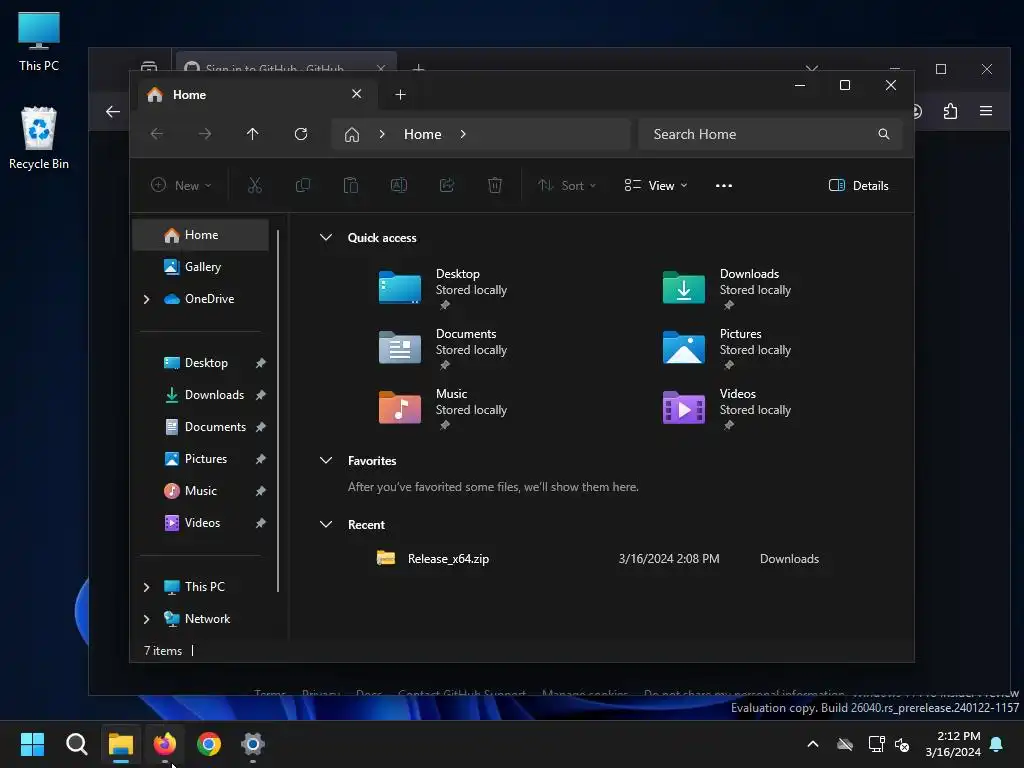Open the Downloads folder in Quick access
1024x768 pixels.
[x=728, y=287]
